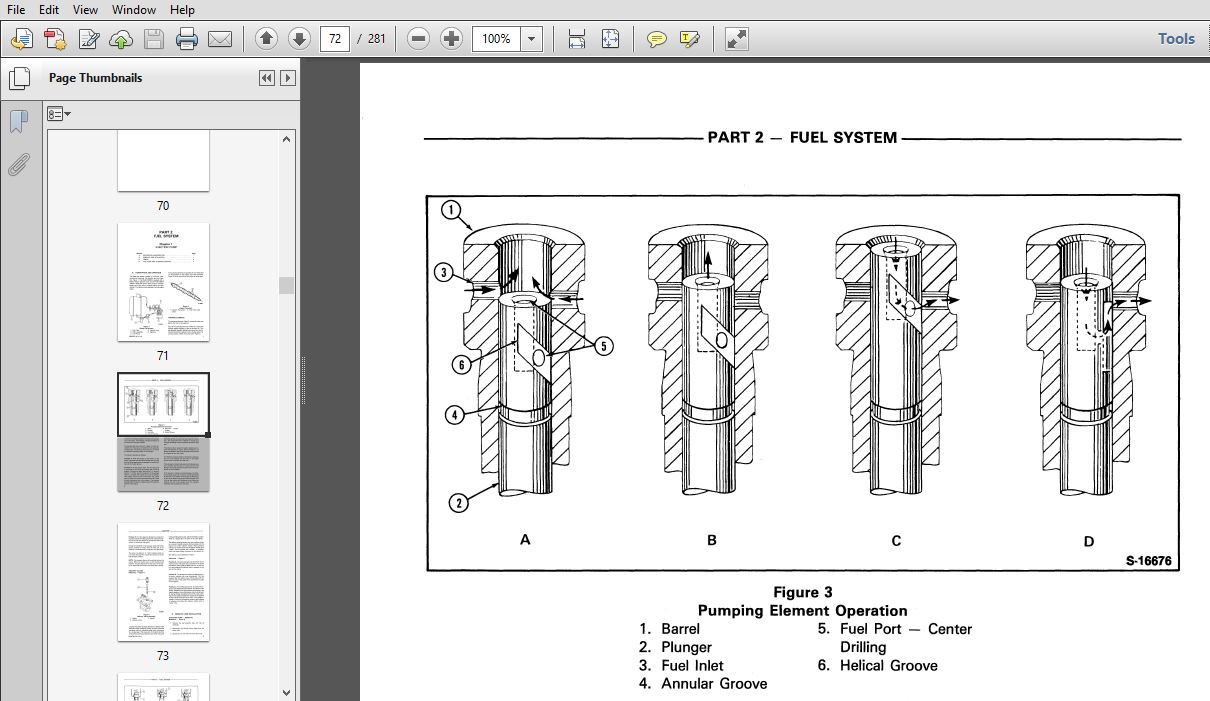Open the zoom level dropdown arrow
Image resolution: width=1210 pixels, height=701 pixels.
click(532, 39)
